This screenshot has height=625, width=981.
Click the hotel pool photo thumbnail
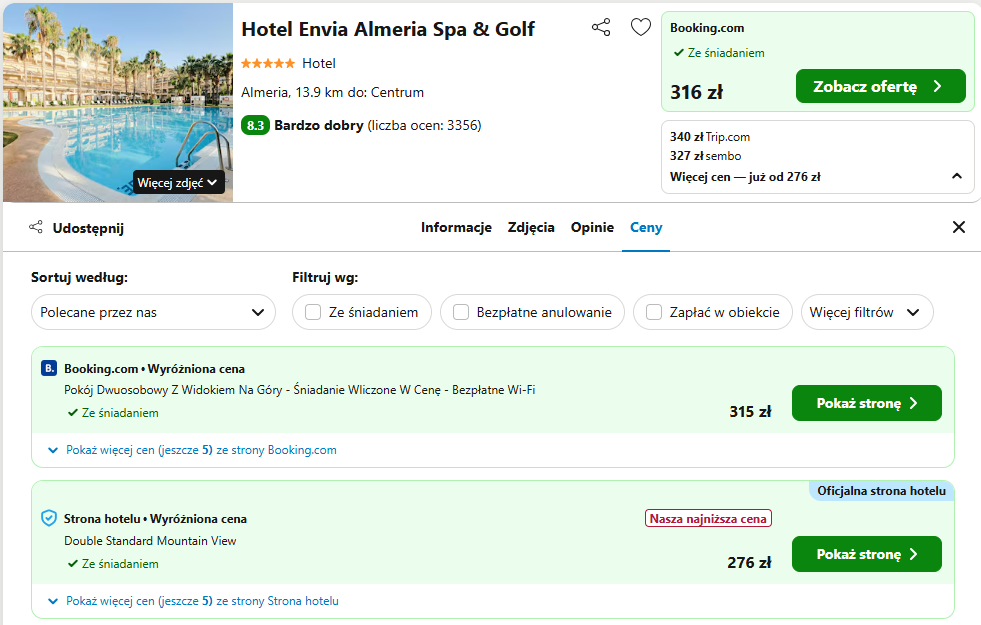(x=118, y=103)
